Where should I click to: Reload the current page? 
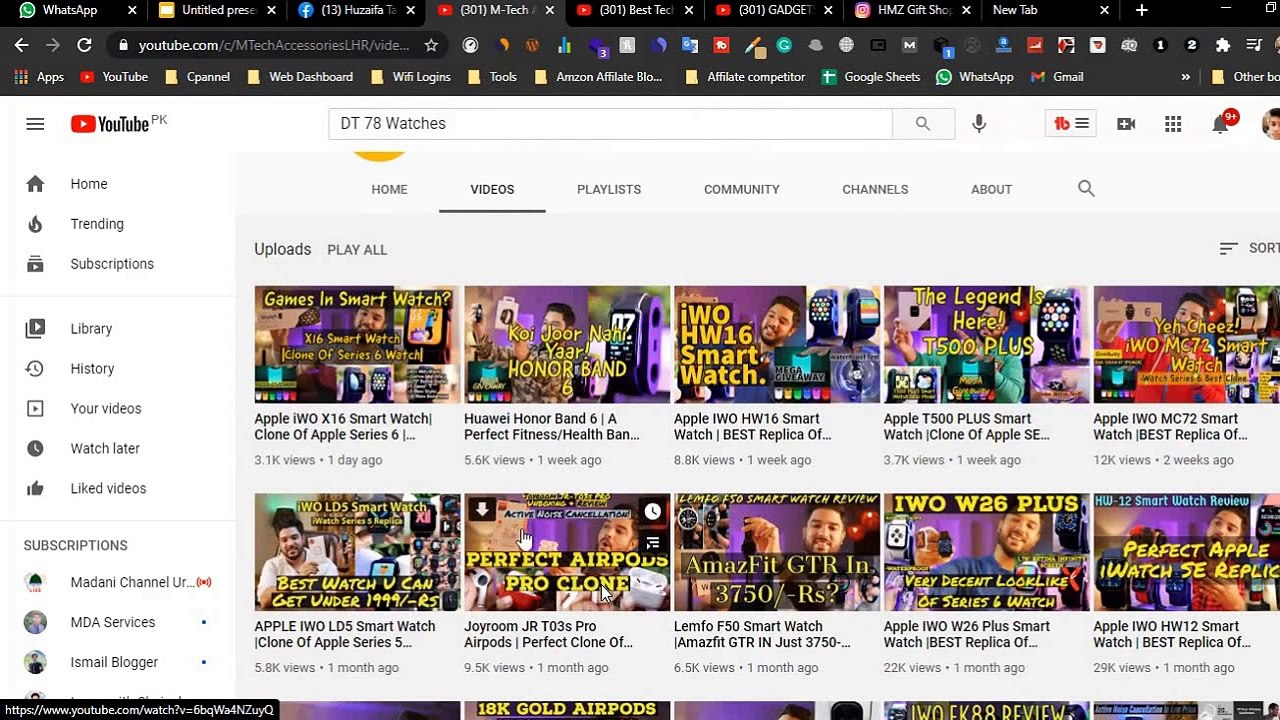tap(84, 45)
